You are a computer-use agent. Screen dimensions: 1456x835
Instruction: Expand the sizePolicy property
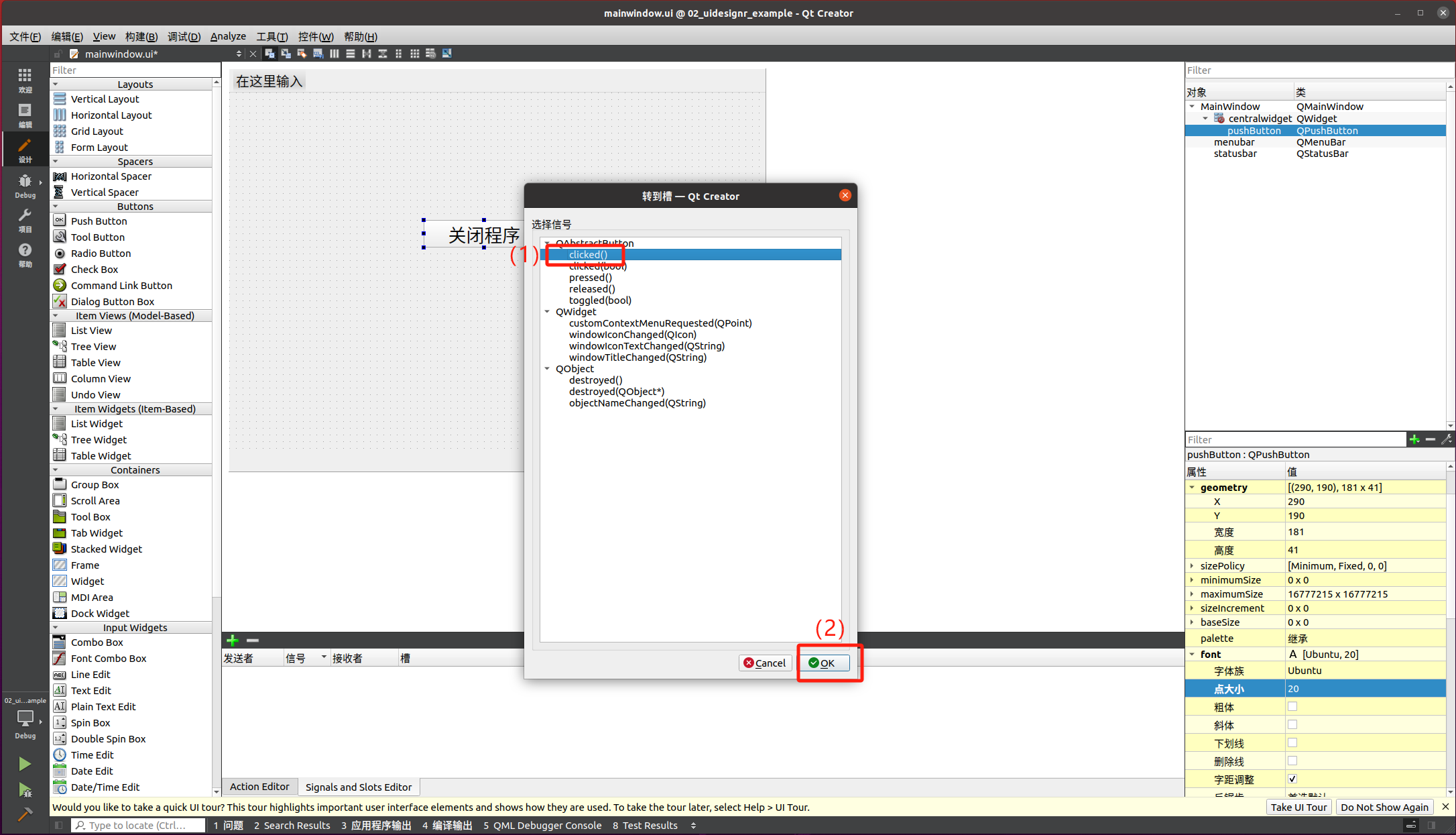(1192, 565)
